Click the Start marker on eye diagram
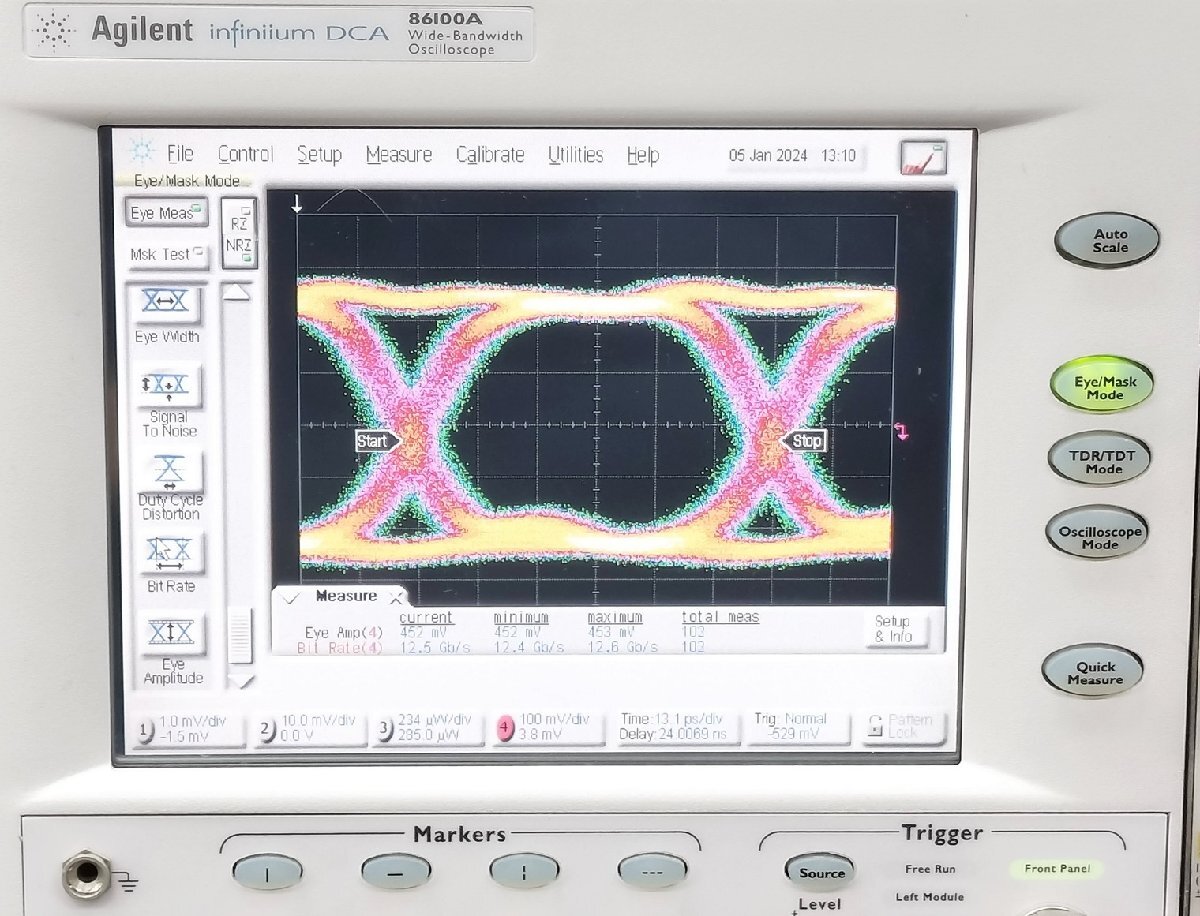Viewport: 1200px width, 916px height. pyautogui.click(x=378, y=441)
